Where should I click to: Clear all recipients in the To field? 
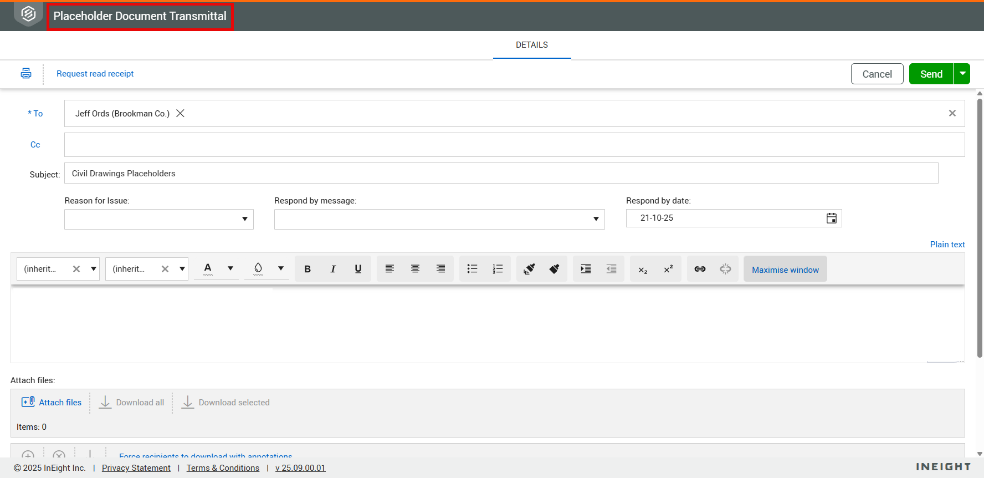[952, 114]
